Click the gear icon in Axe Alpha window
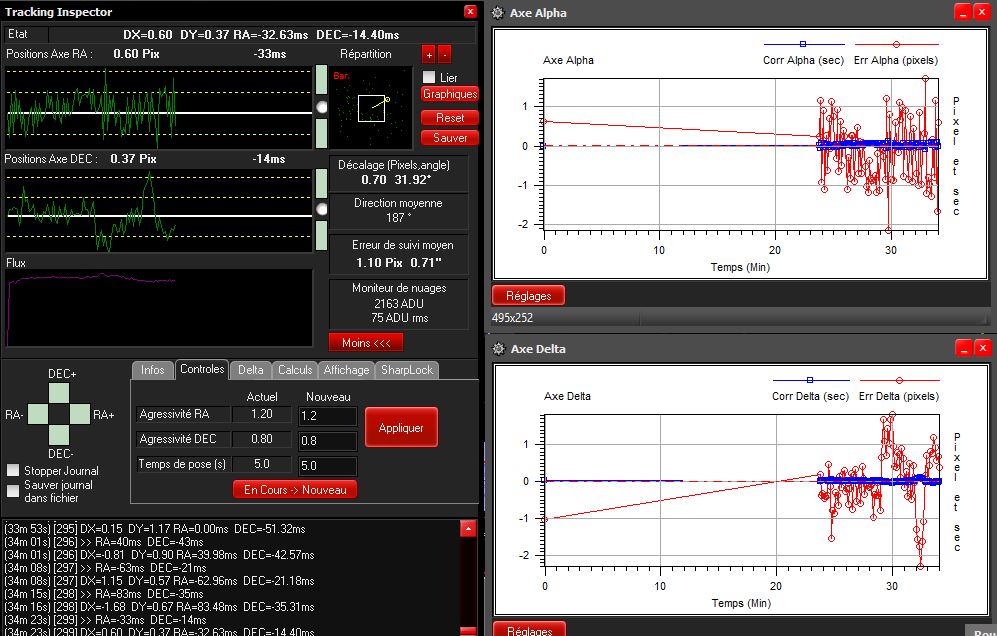Image resolution: width=997 pixels, height=636 pixels. coord(498,13)
